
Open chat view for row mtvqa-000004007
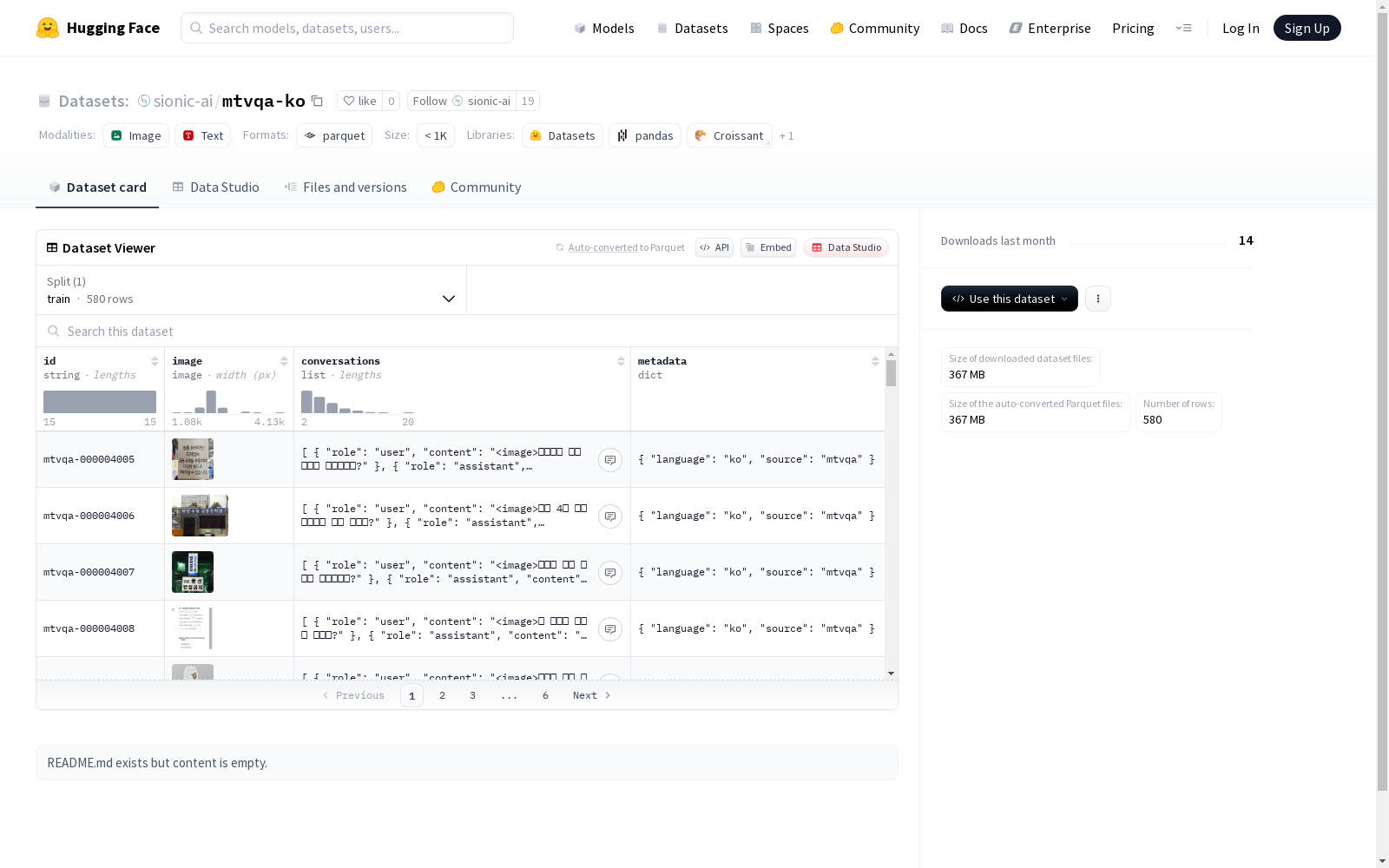(610, 573)
